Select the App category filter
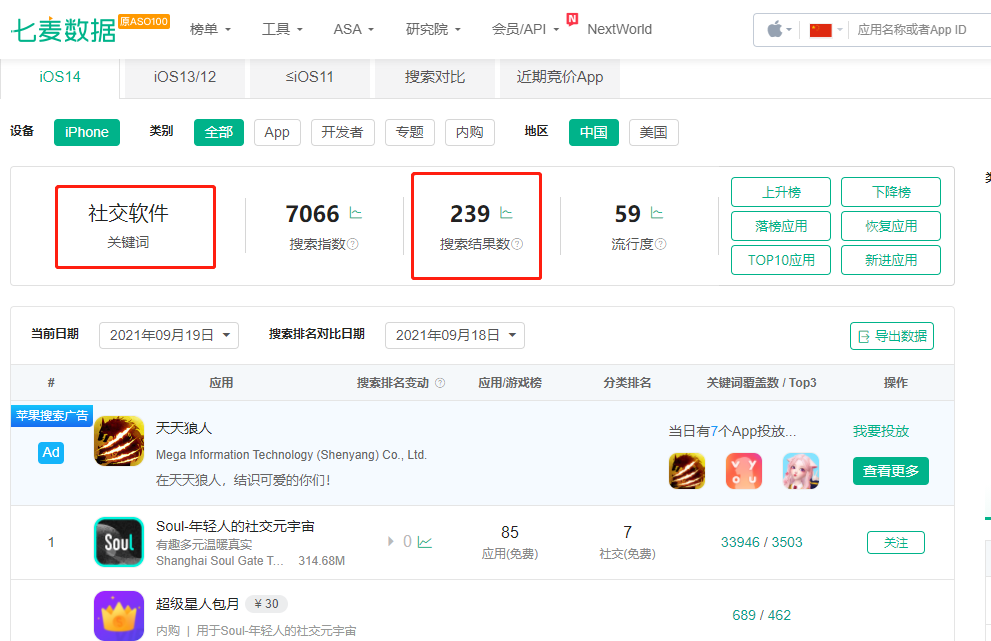The width and height of the screenshot is (991, 641). click(277, 132)
